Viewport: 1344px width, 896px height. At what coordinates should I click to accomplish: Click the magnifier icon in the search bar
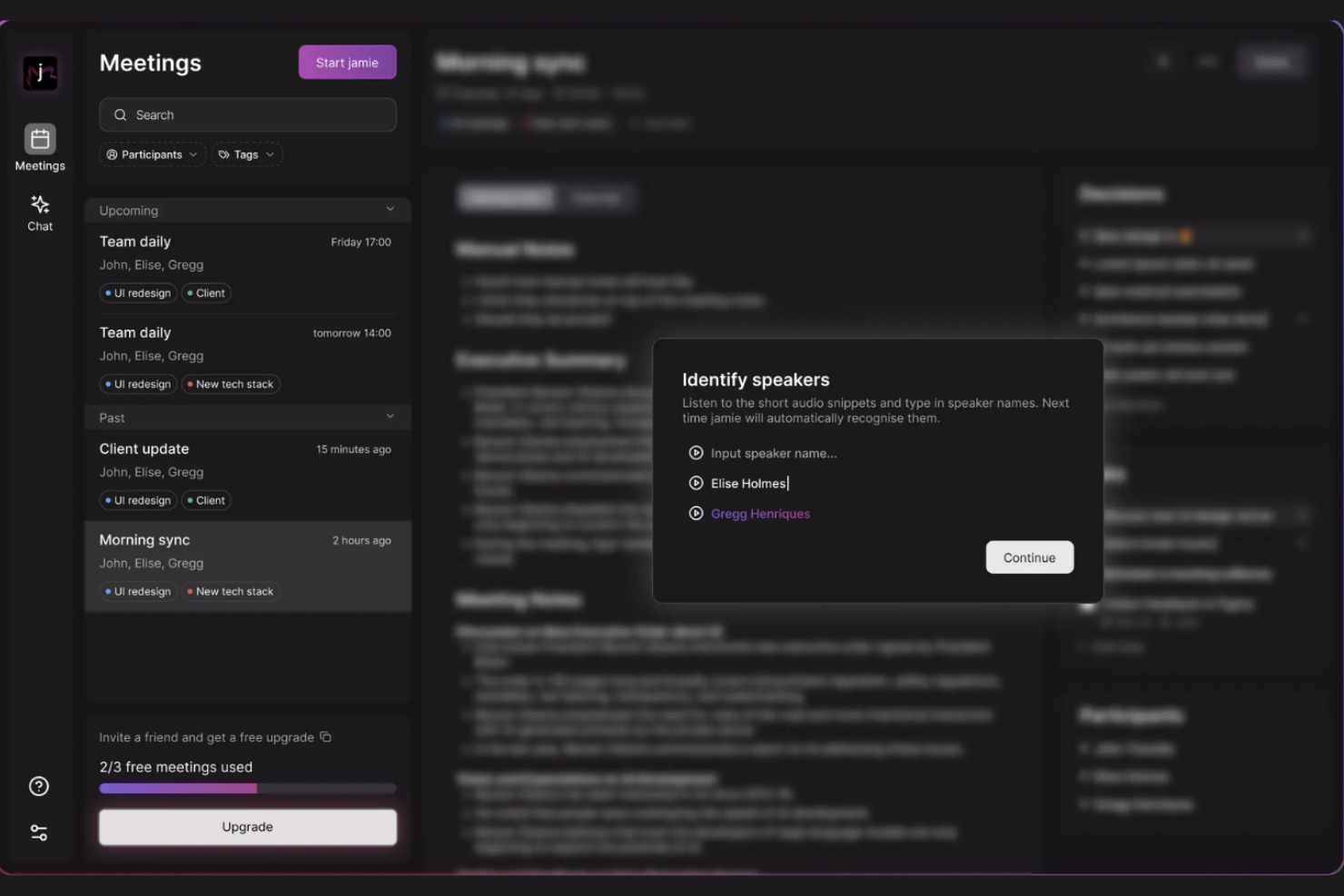pyautogui.click(x=120, y=114)
